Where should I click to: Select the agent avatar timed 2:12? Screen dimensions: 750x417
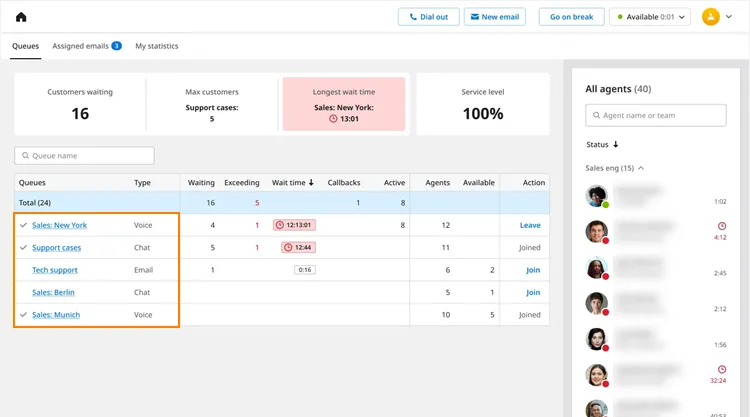596,304
